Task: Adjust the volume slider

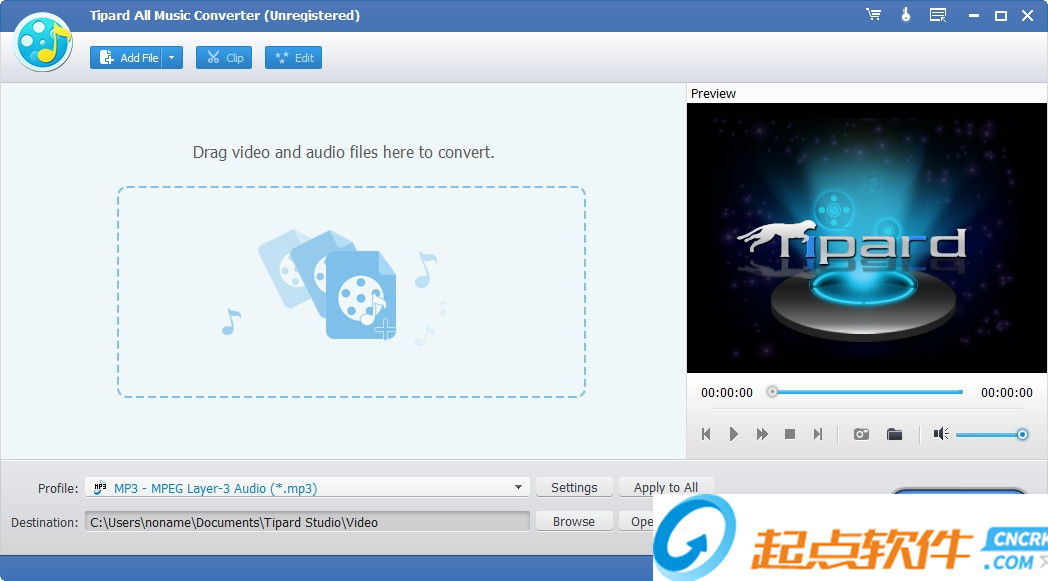Action: [991, 435]
